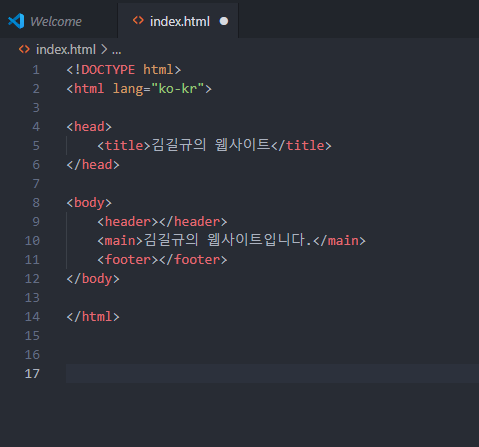Click the header tag pair on line 9
Viewport: 479px width, 447px height.
click(162, 222)
